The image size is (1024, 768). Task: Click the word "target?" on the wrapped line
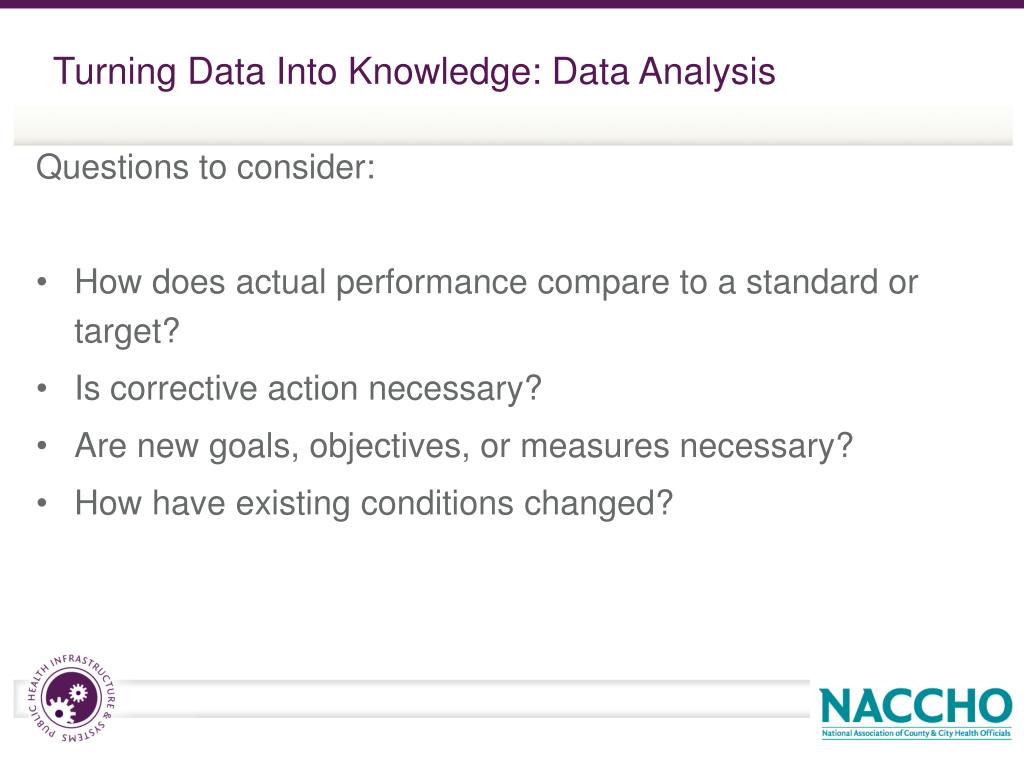tap(127, 332)
